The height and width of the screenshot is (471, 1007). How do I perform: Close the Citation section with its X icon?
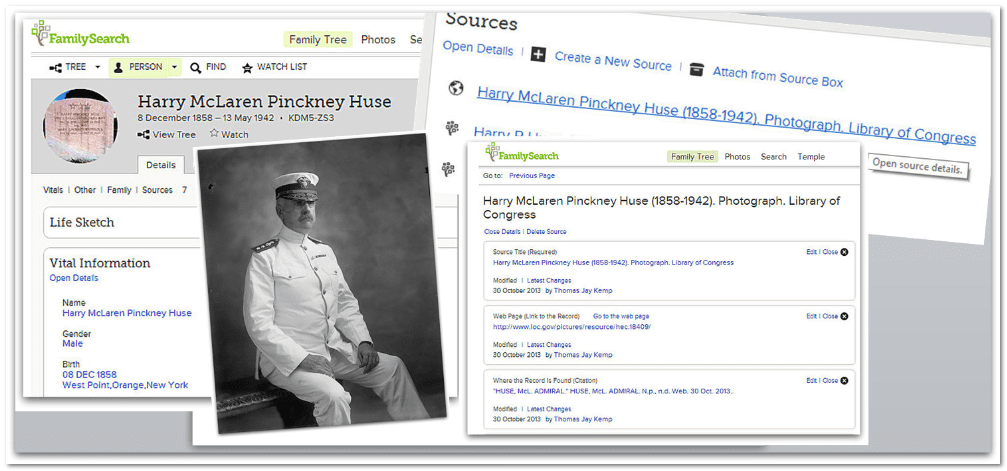[844, 380]
